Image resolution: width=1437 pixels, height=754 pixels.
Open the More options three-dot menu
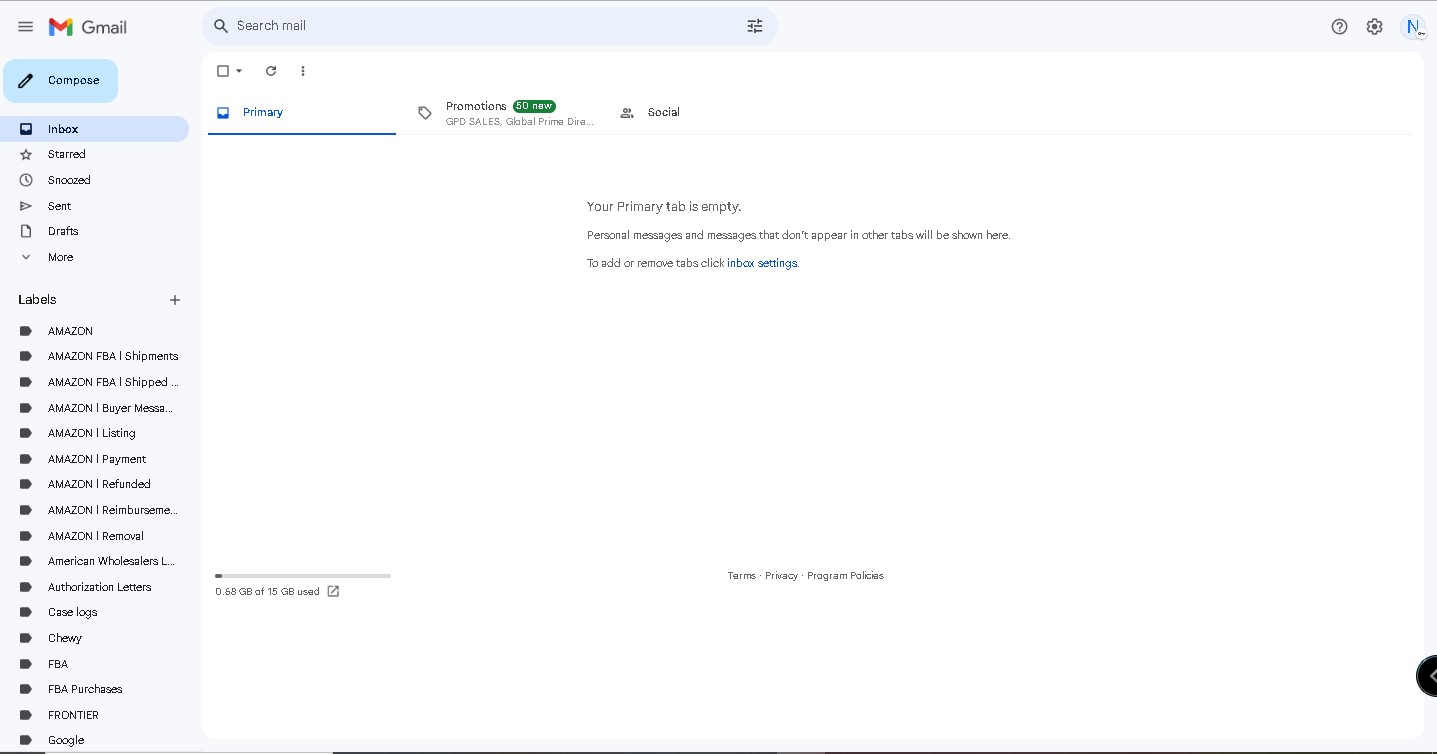point(303,71)
